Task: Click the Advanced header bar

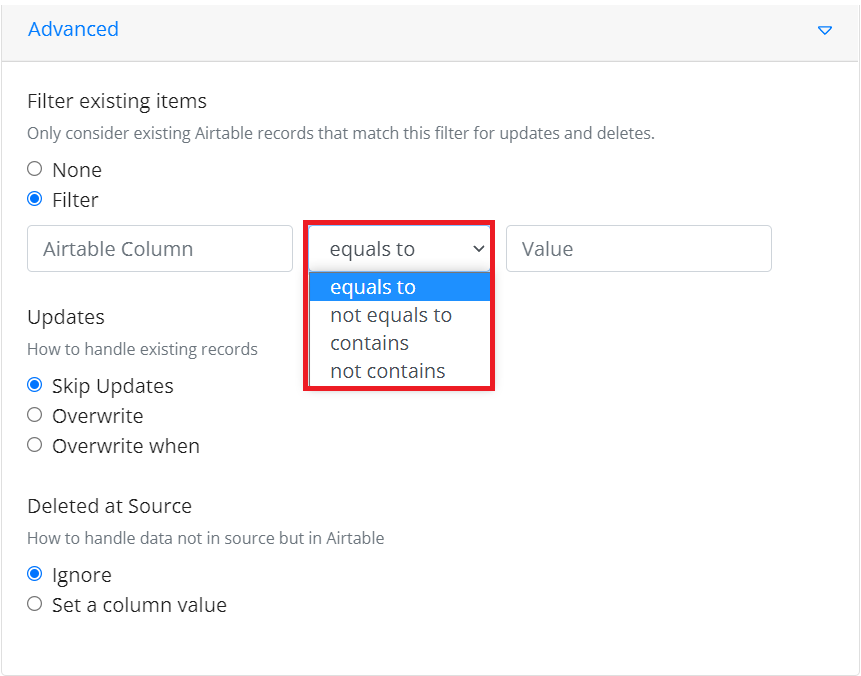Action: click(x=429, y=30)
